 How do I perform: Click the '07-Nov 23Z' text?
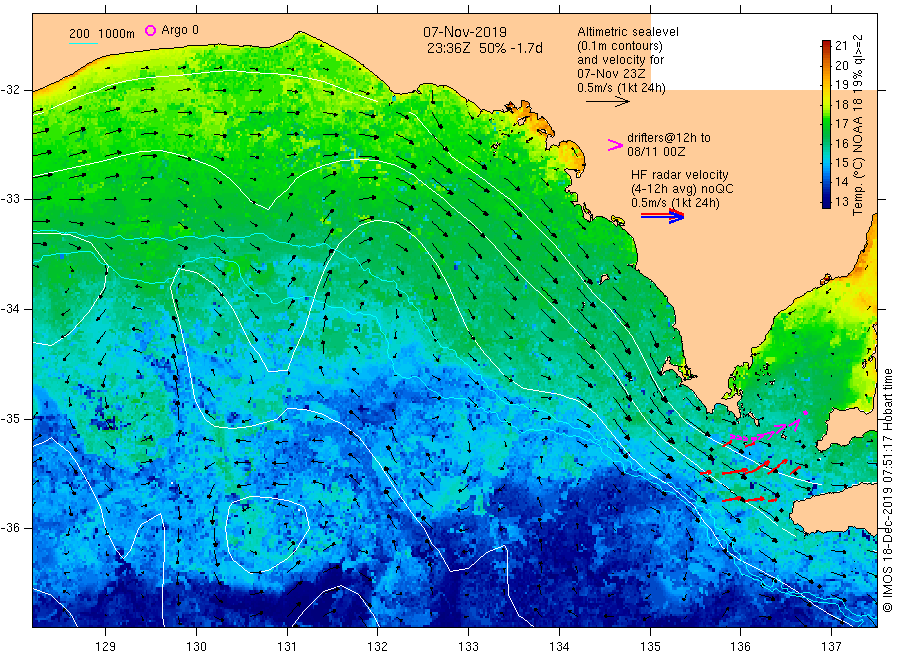(x=611, y=73)
